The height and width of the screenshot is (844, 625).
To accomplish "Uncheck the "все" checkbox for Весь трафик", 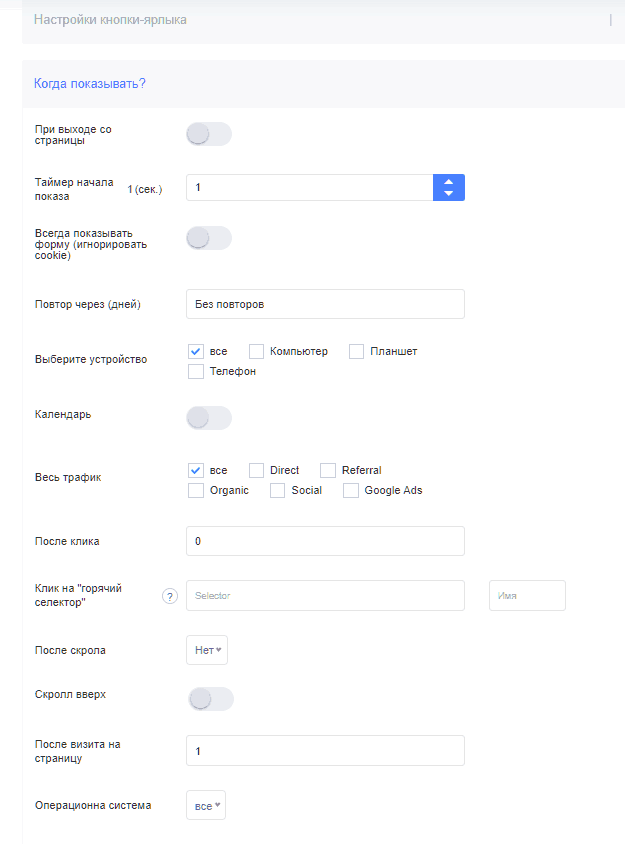I will coord(196,470).
